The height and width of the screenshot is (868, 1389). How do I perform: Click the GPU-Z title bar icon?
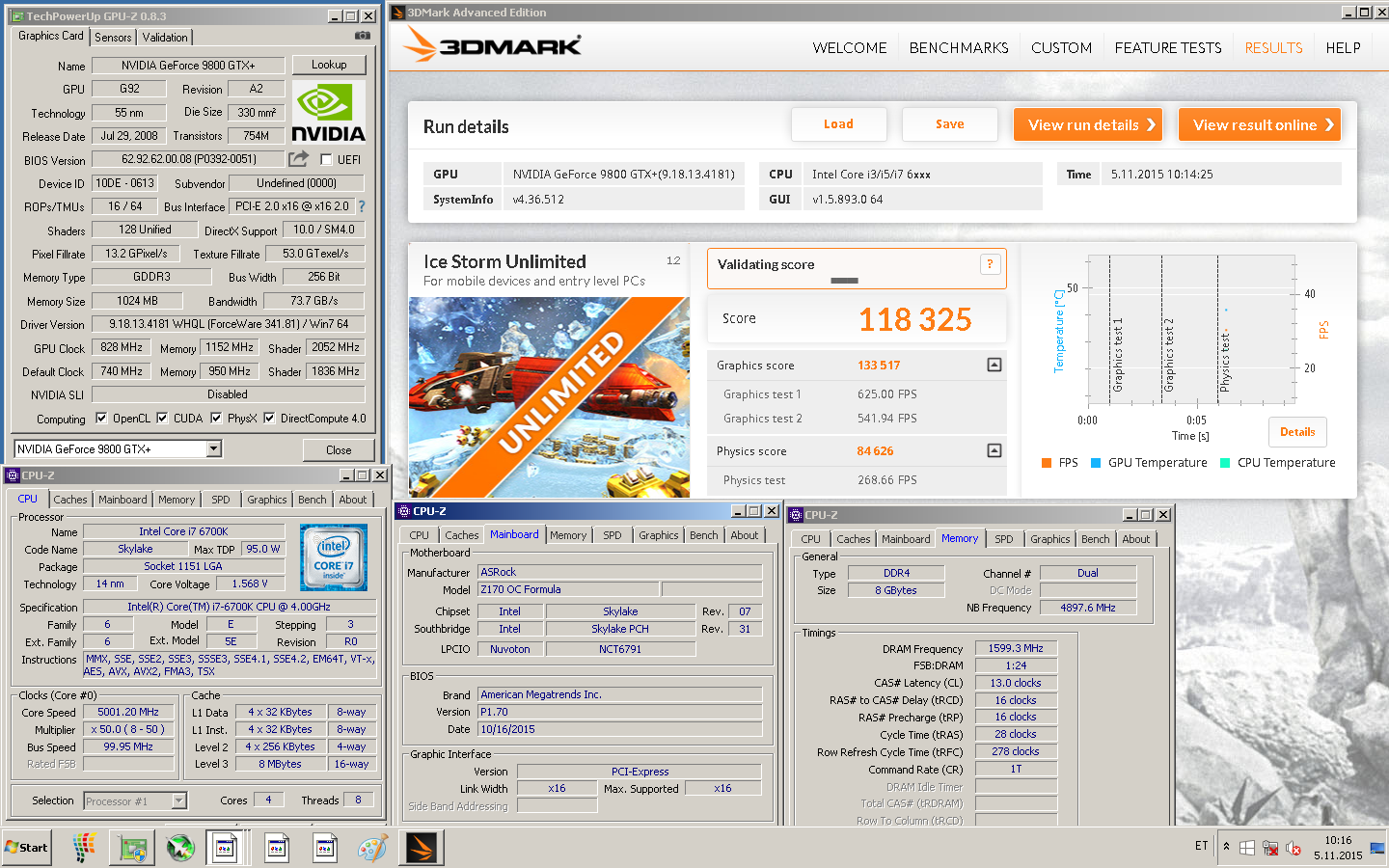point(18,16)
